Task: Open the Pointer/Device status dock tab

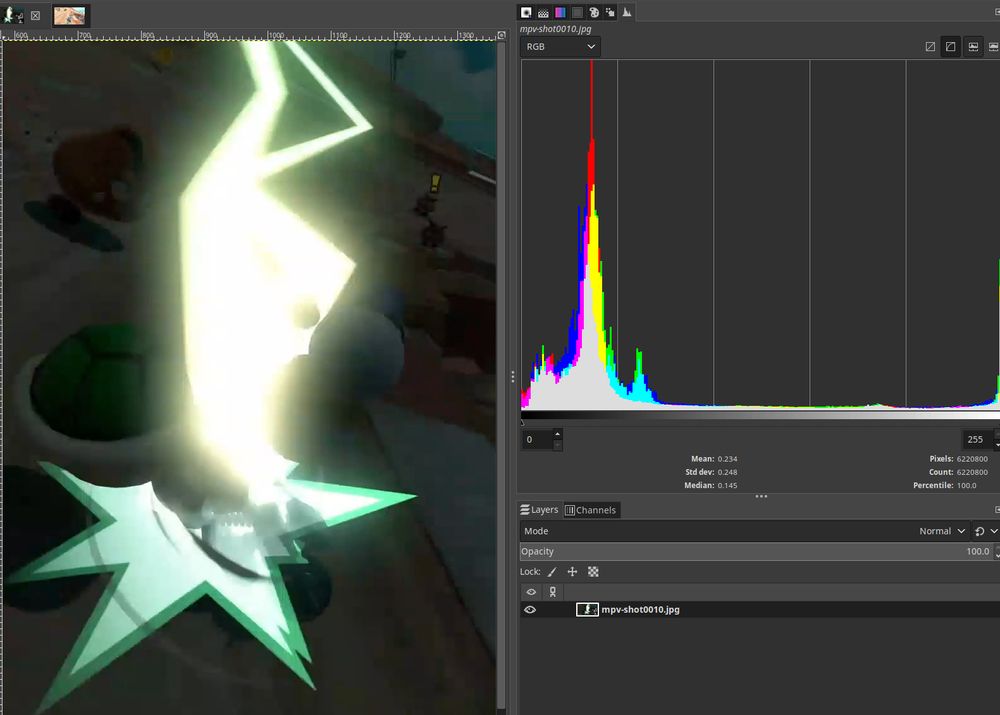Action: tap(610, 12)
